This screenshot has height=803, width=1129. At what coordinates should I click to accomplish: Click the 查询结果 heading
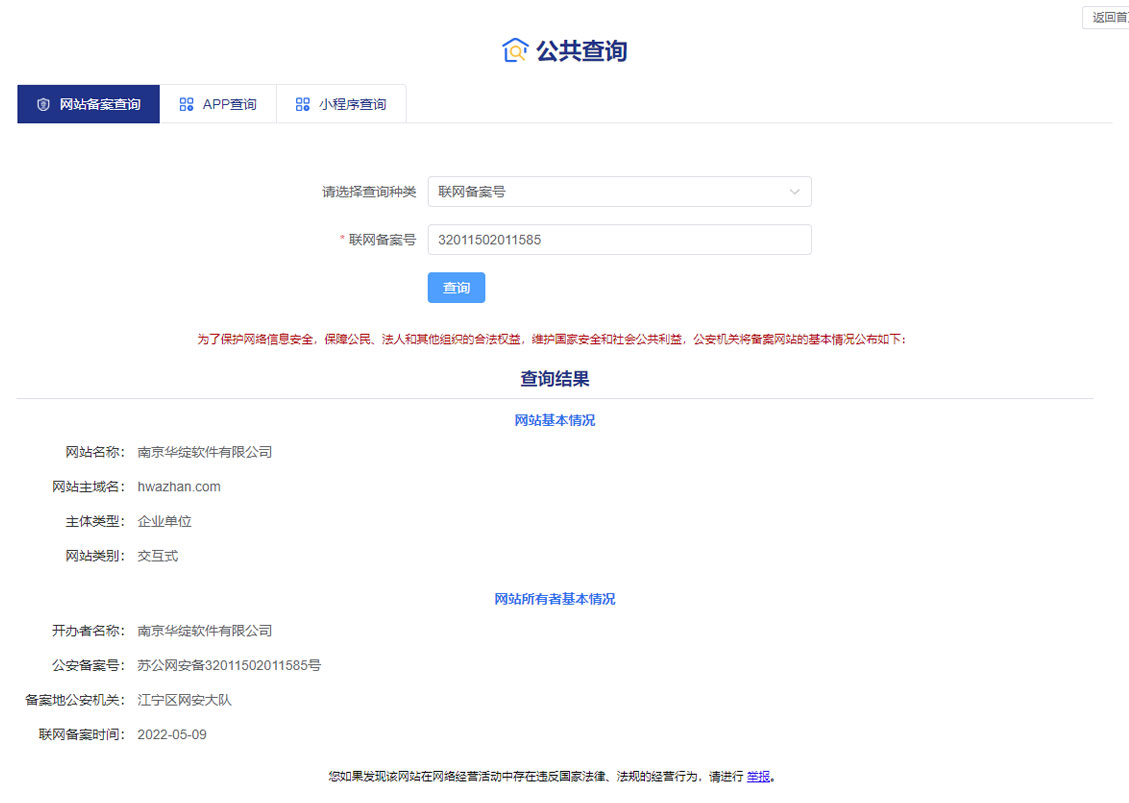click(x=554, y=379)
